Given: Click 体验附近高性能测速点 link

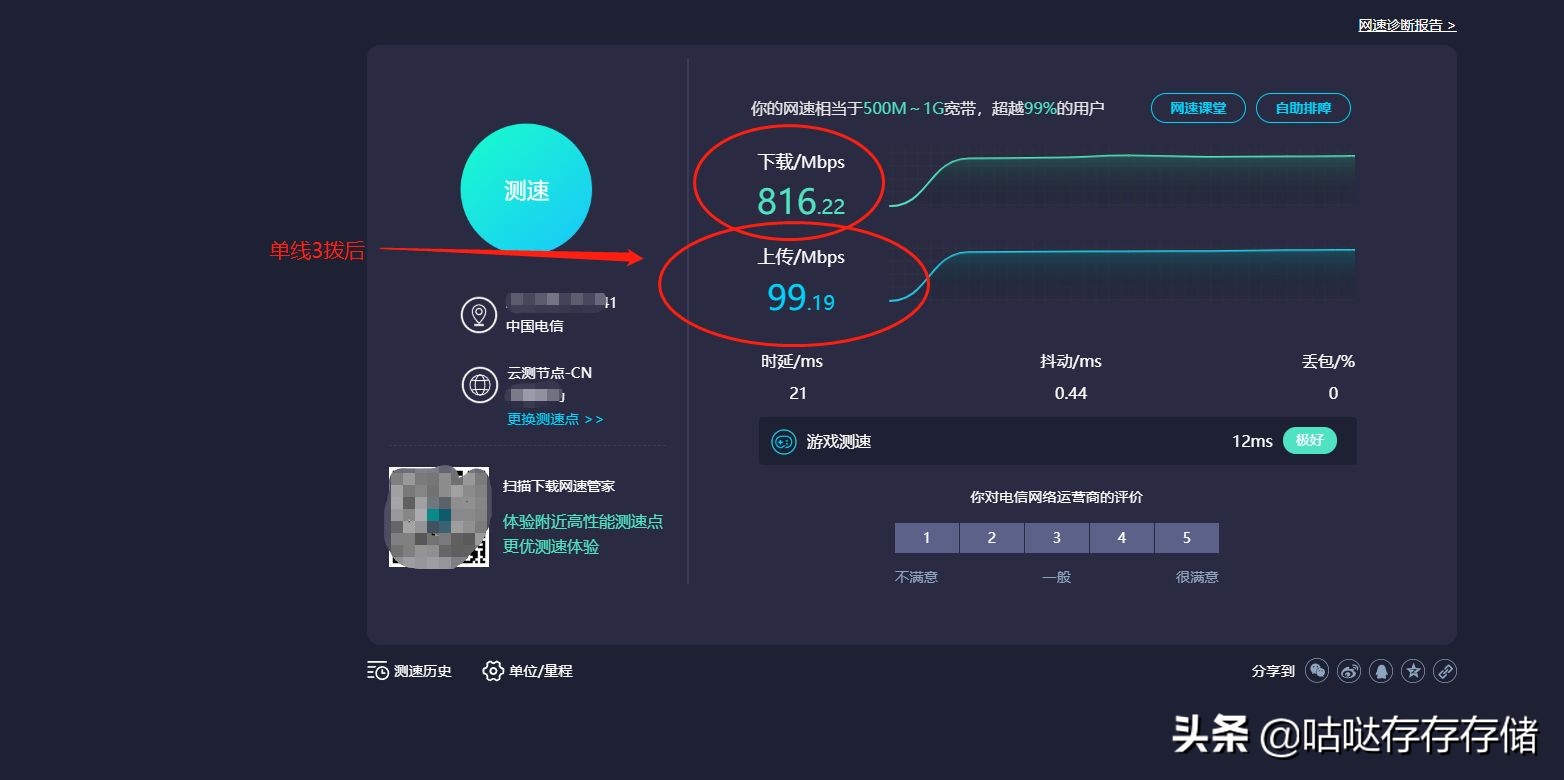Looking at the screenshot, I should [x=581, y=521].
